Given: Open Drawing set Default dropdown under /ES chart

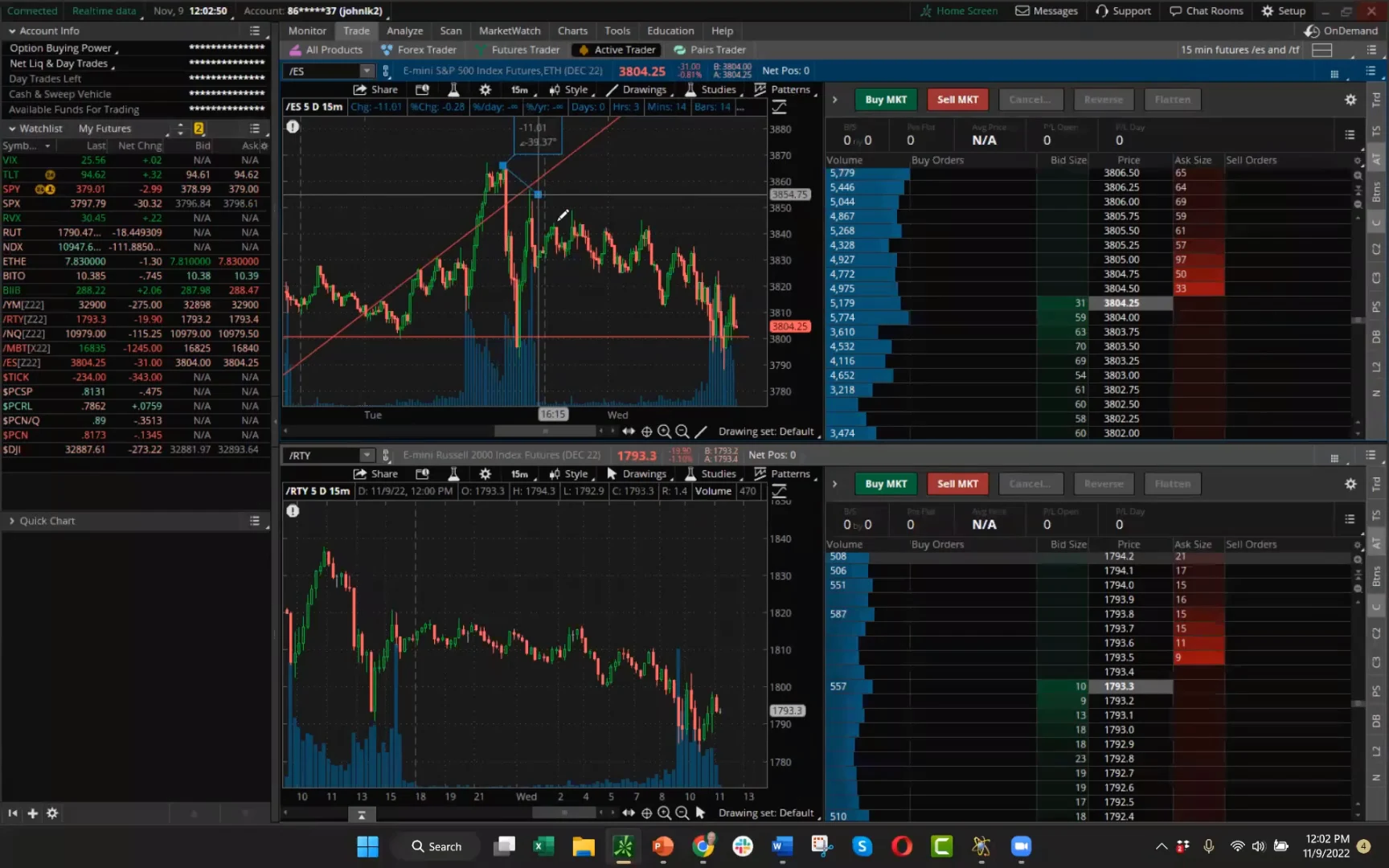Looking at the screenshot, I should pyautogui.click(x=768, y=432).
